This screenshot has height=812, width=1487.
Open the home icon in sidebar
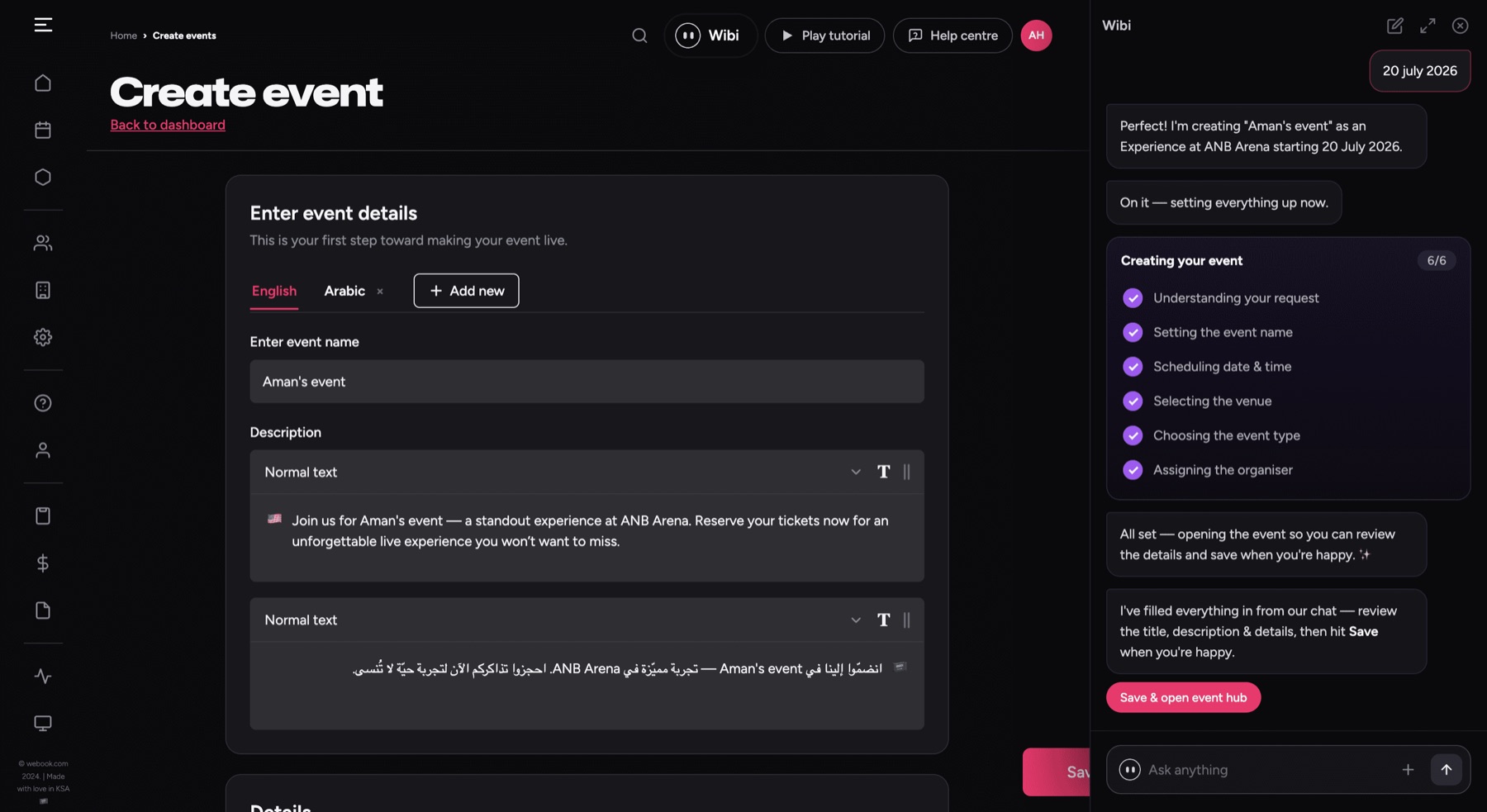click(43, 83)
